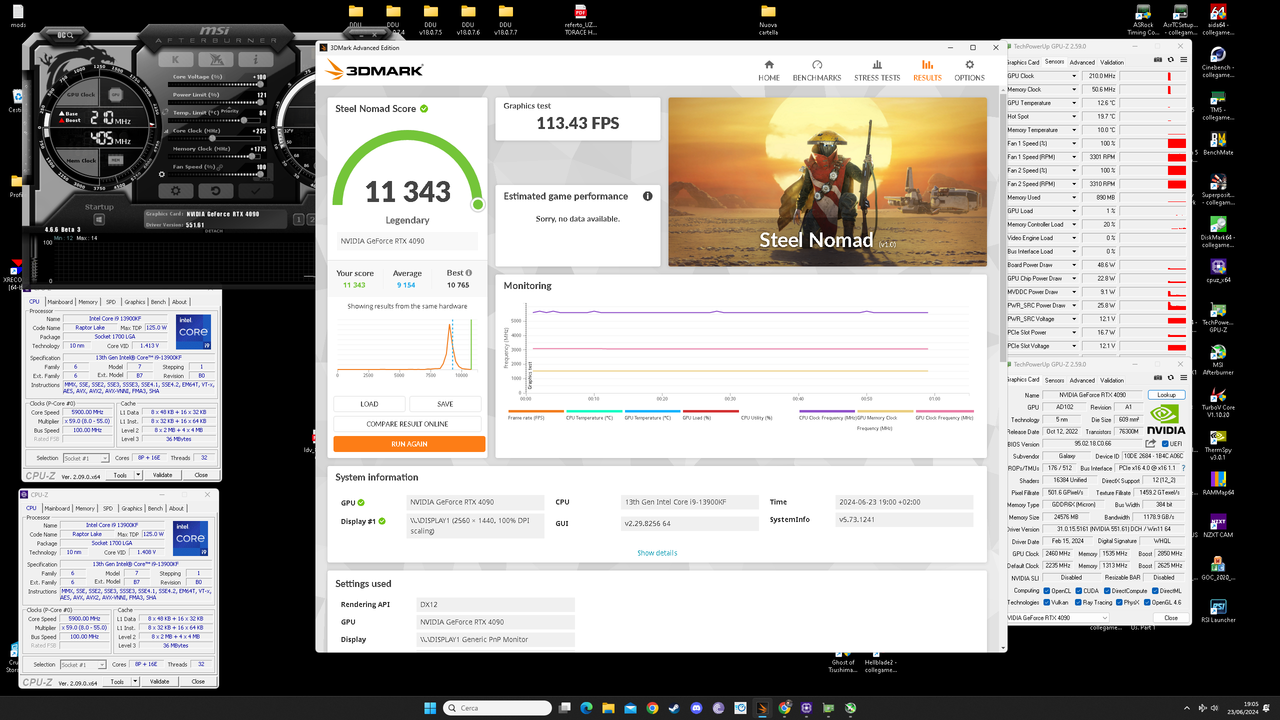1280x720 pixels.
Task: Open the Board Power Draw sensor dropdown arrow
Action: tap(1074, 264)
